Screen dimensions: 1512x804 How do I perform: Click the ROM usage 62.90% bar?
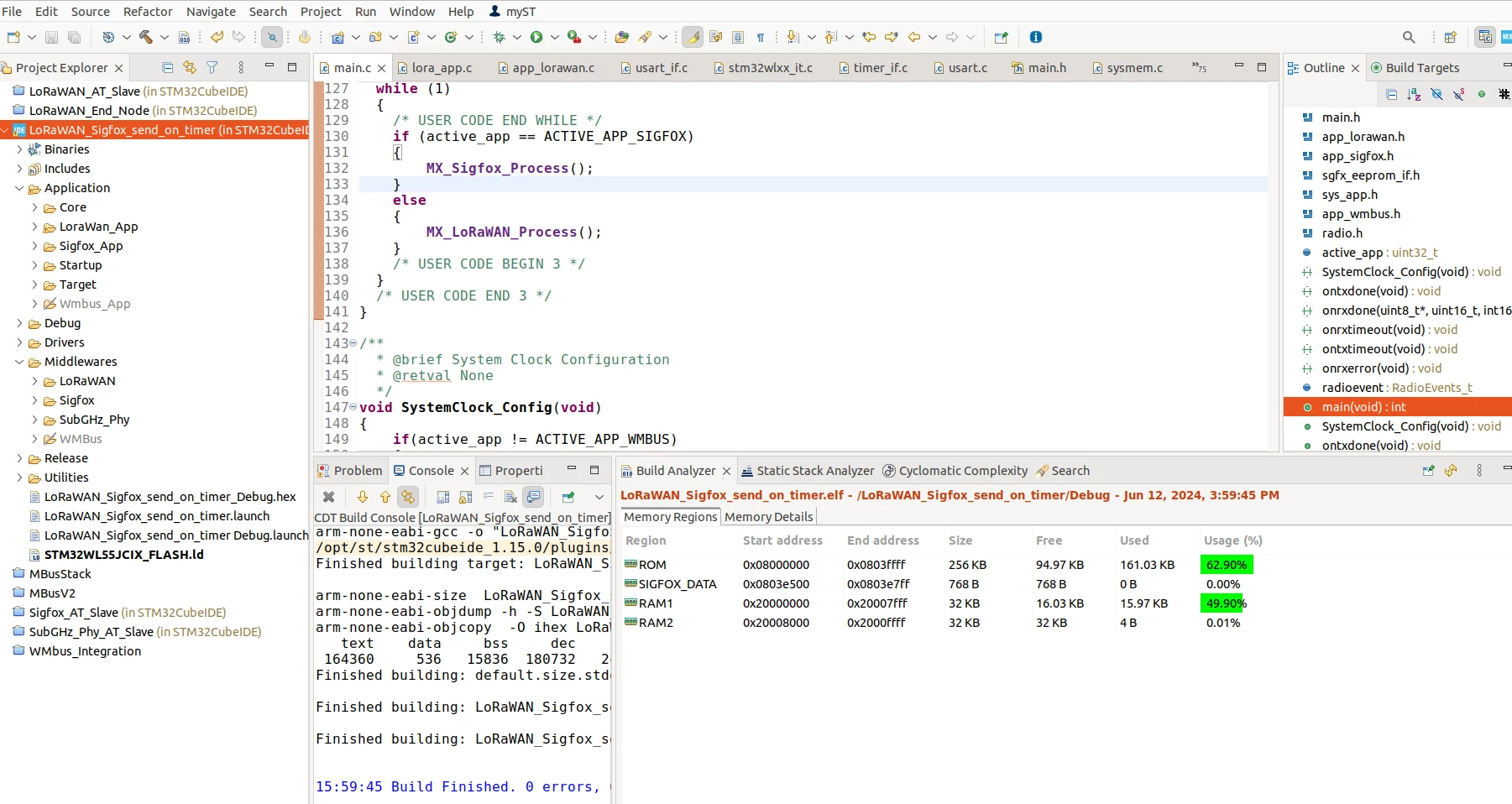pyautogui.click(x=1227, y=565)
